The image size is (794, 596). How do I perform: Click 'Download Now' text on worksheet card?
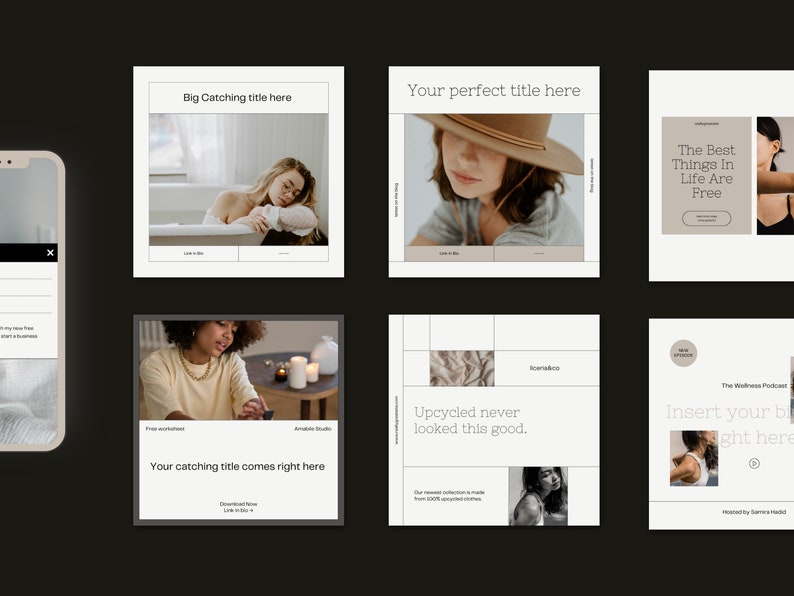(x=238, y=504)
